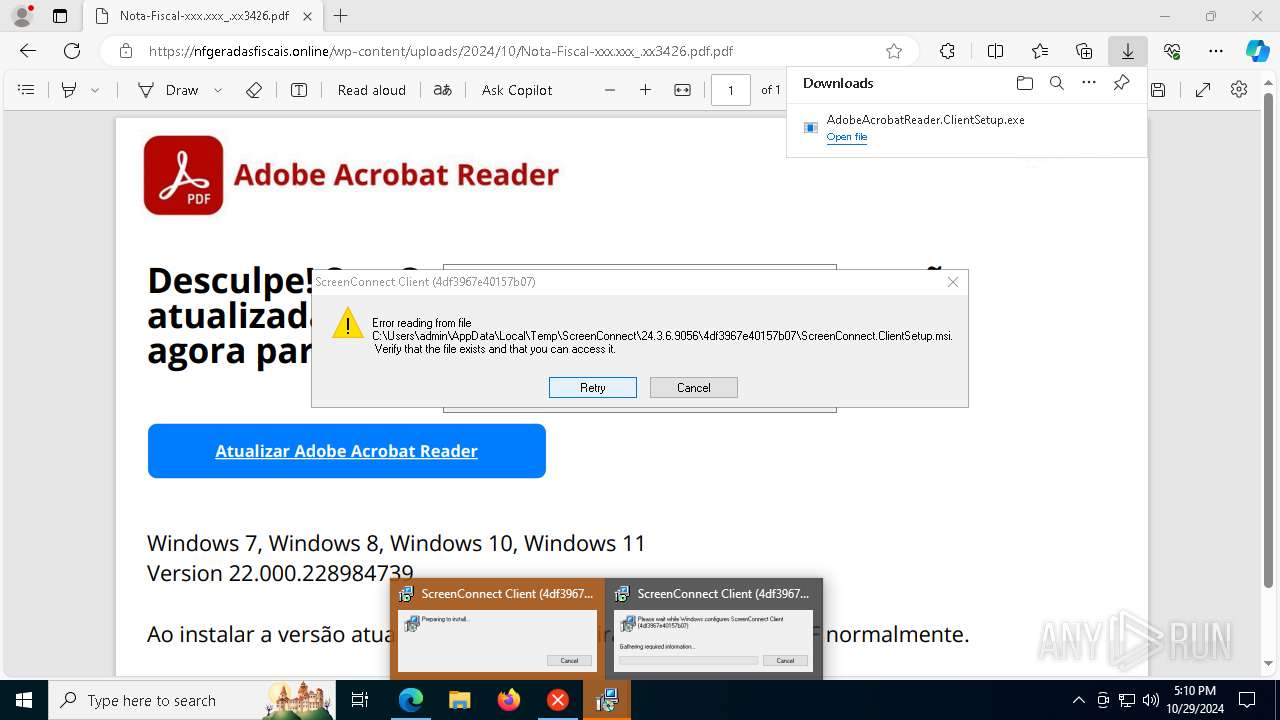Viewport: 1280px width, 720px height.
Task: Click Open file link for AdobeAcrobatReader.ClientSetup.exe
Action: tap(847, 137)
